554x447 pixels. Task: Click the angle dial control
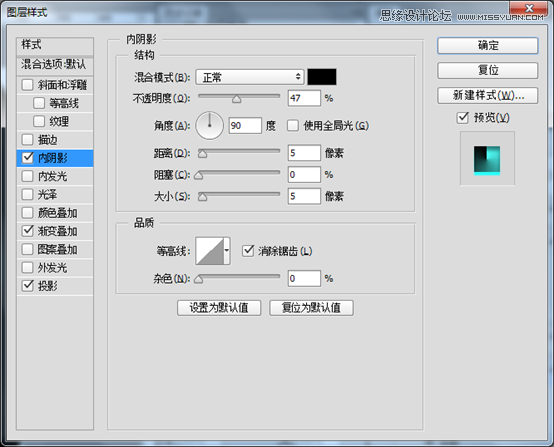point(210,125)
